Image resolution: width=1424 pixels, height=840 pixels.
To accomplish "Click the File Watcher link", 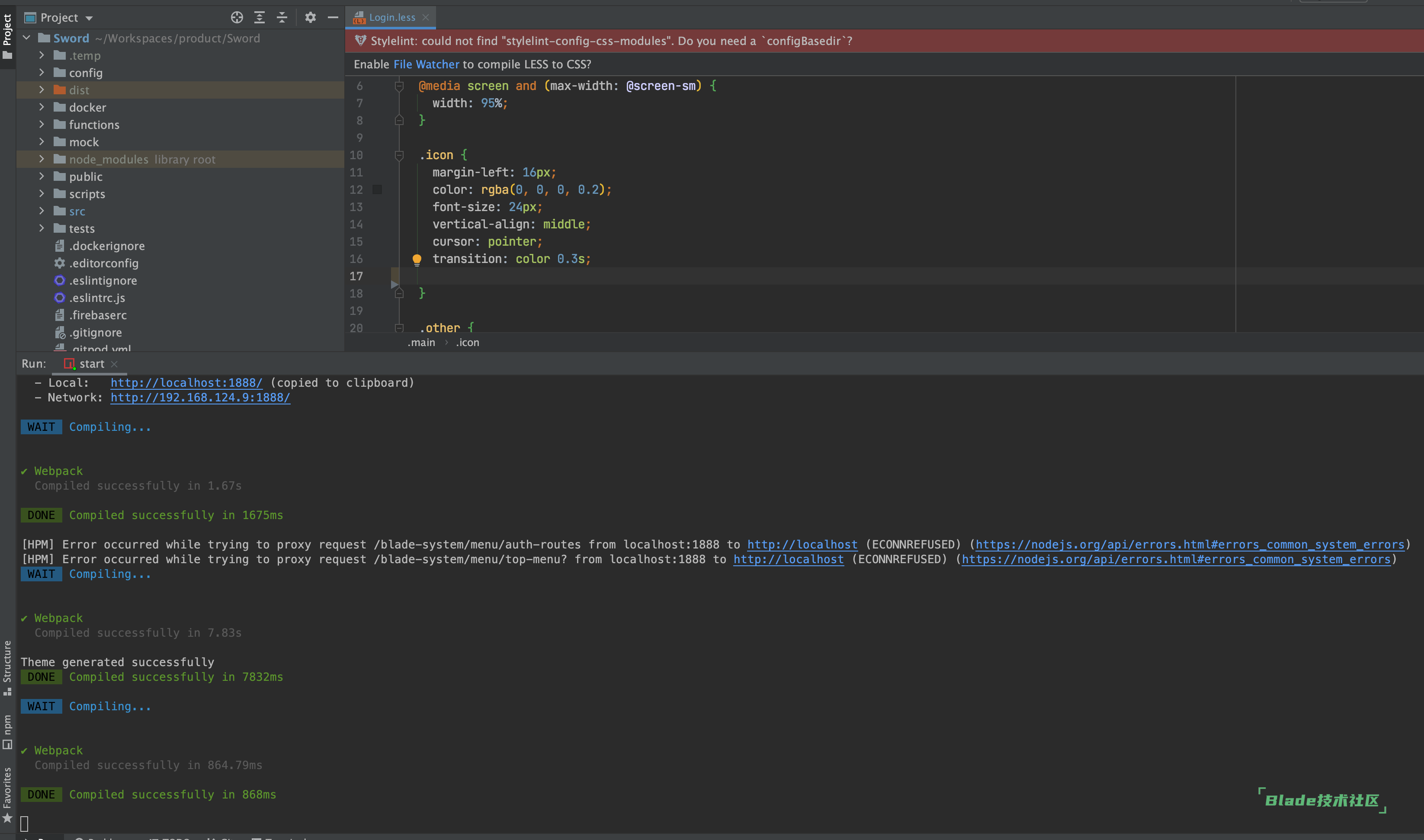I will click(x=426, y=64).
